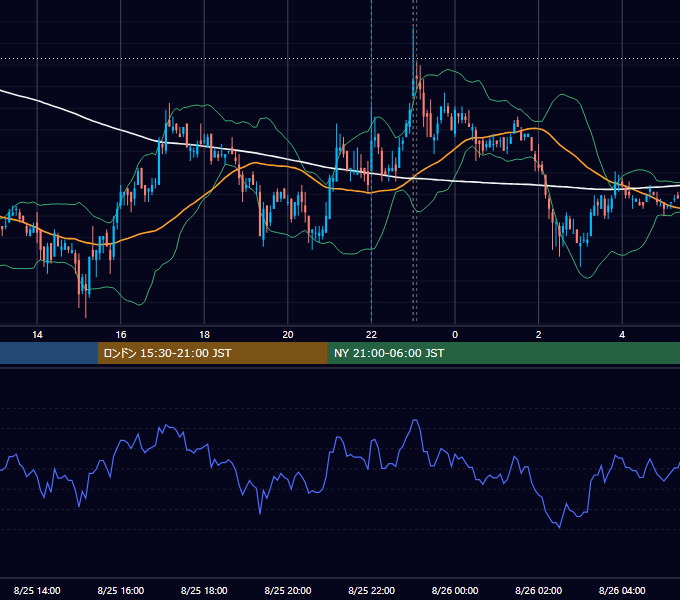Click the blue oscillator line's highest peak
The image size is (680, 600).
point(415,420)
